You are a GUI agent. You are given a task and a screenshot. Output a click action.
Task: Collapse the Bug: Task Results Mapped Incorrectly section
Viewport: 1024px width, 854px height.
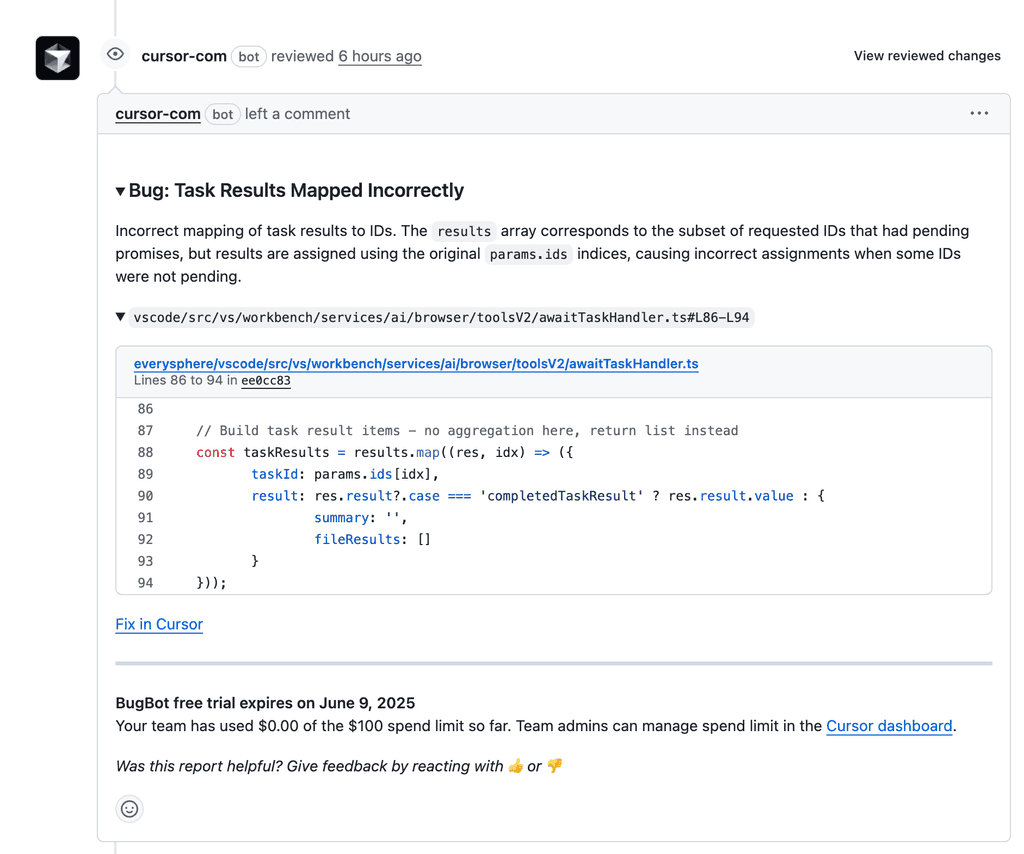[x=120, y=190]
